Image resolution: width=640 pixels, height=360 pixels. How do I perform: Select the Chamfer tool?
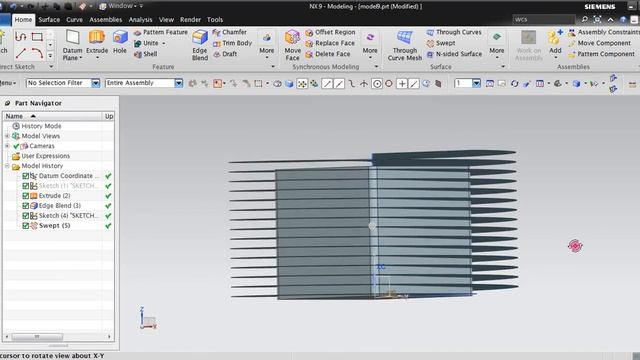(229, 32)
